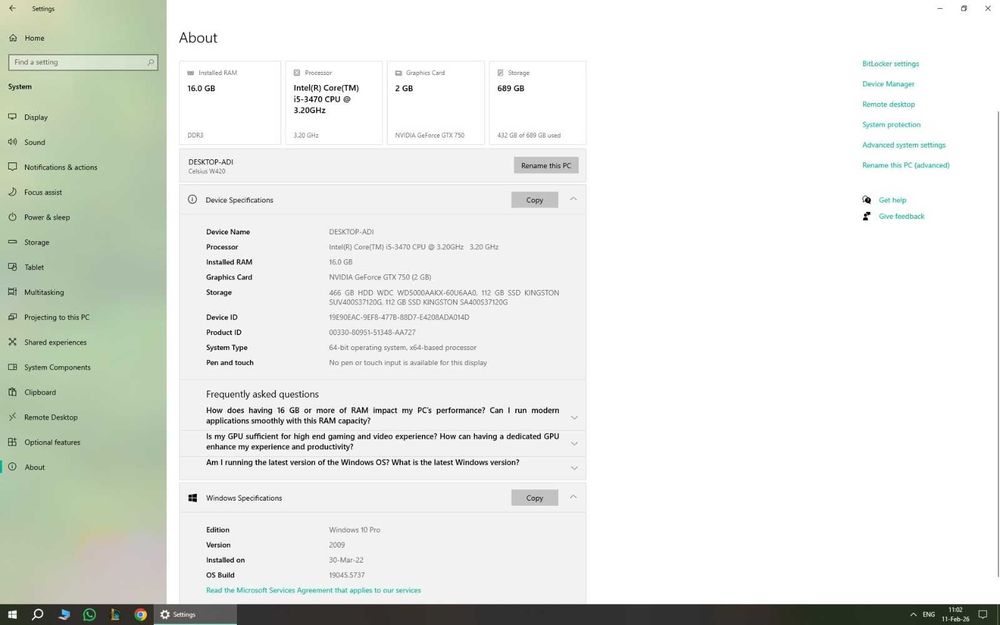1000x625 pixels.
Task: Click the Device ID value 19E90EAC
Action: (399, 318)
